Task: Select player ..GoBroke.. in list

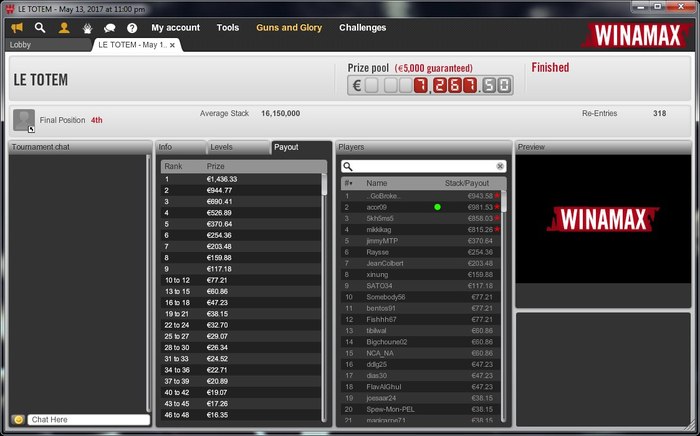Action: click(x=421, y=196)
